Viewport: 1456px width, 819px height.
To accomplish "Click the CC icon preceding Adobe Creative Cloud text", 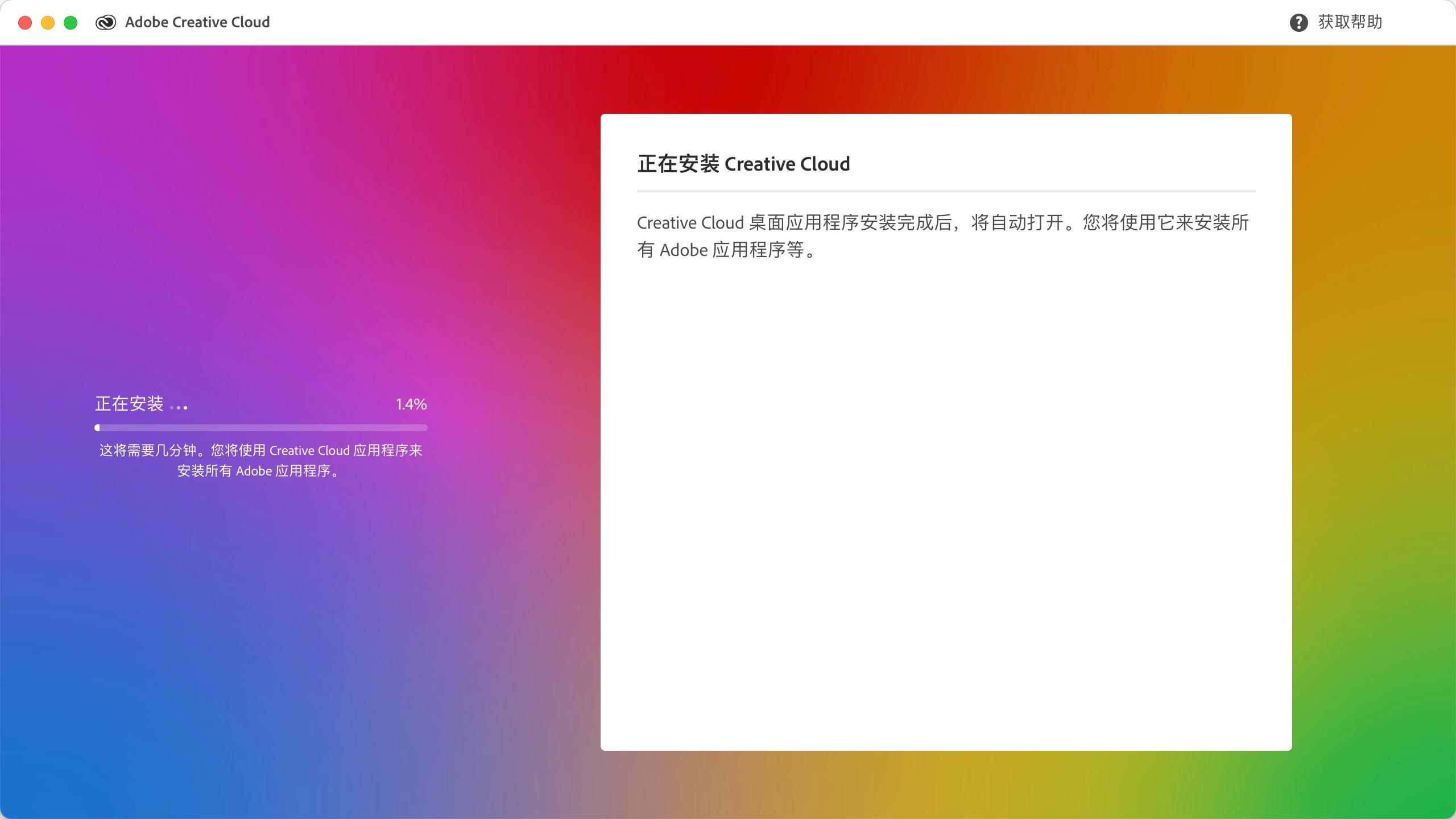I will 106,22.
